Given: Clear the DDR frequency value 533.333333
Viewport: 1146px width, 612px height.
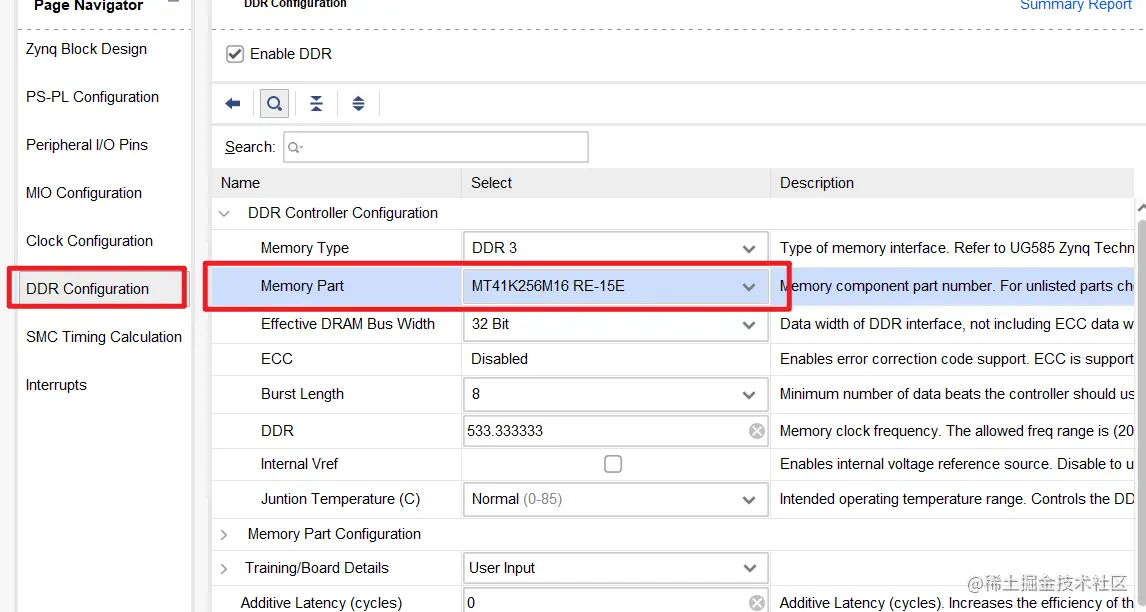Looking at the screenshot, I should 756,431.
